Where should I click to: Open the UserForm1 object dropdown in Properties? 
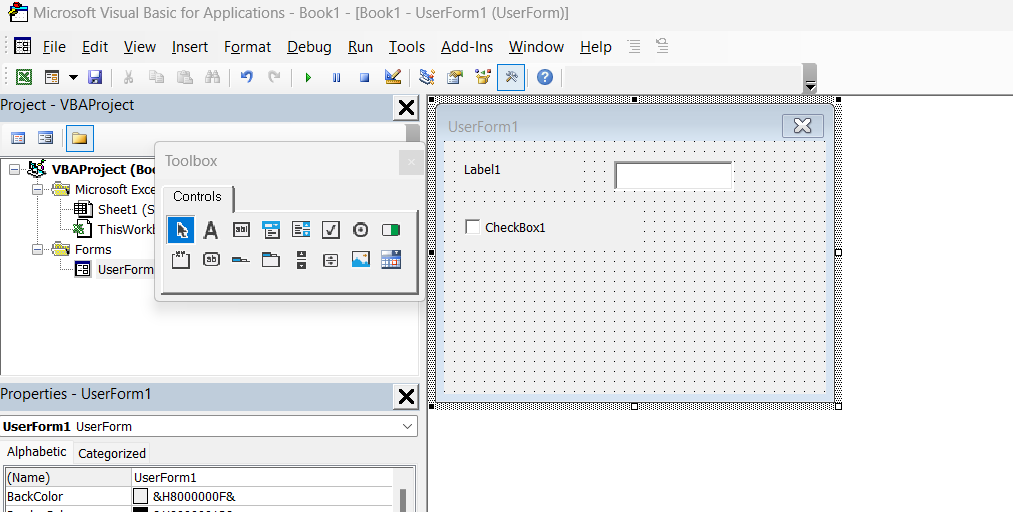(x=408, y=426)
